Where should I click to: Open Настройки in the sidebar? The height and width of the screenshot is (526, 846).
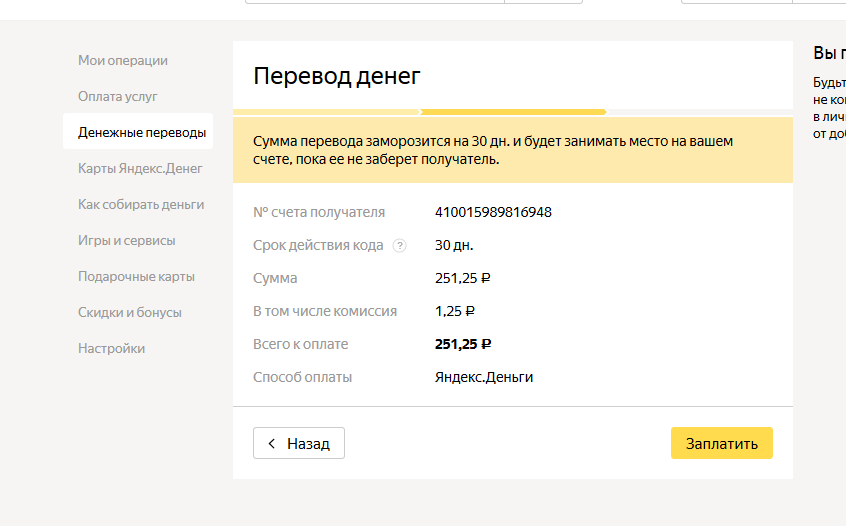click(x=111, y=348)
